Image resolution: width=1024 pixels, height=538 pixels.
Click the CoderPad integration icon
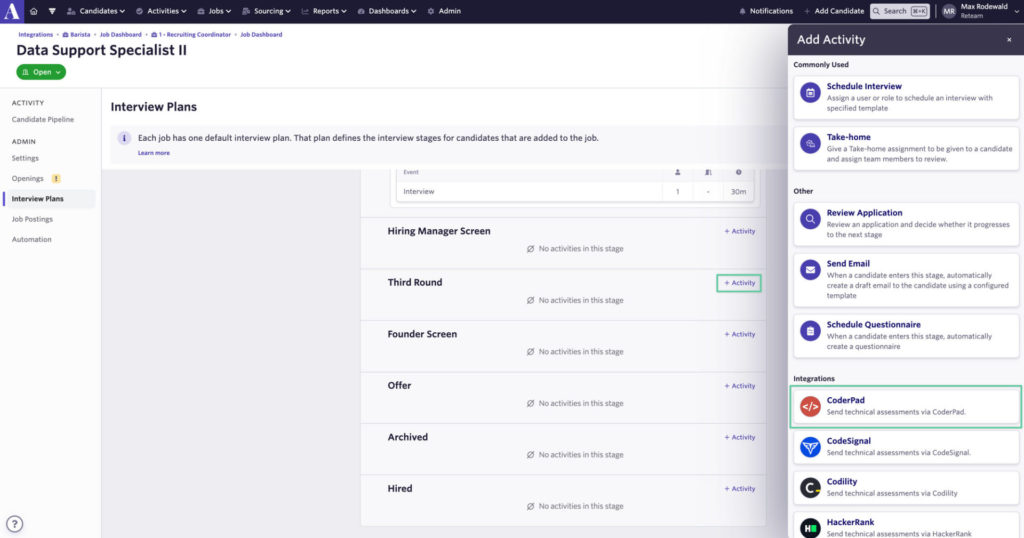[x=810, y=406]
